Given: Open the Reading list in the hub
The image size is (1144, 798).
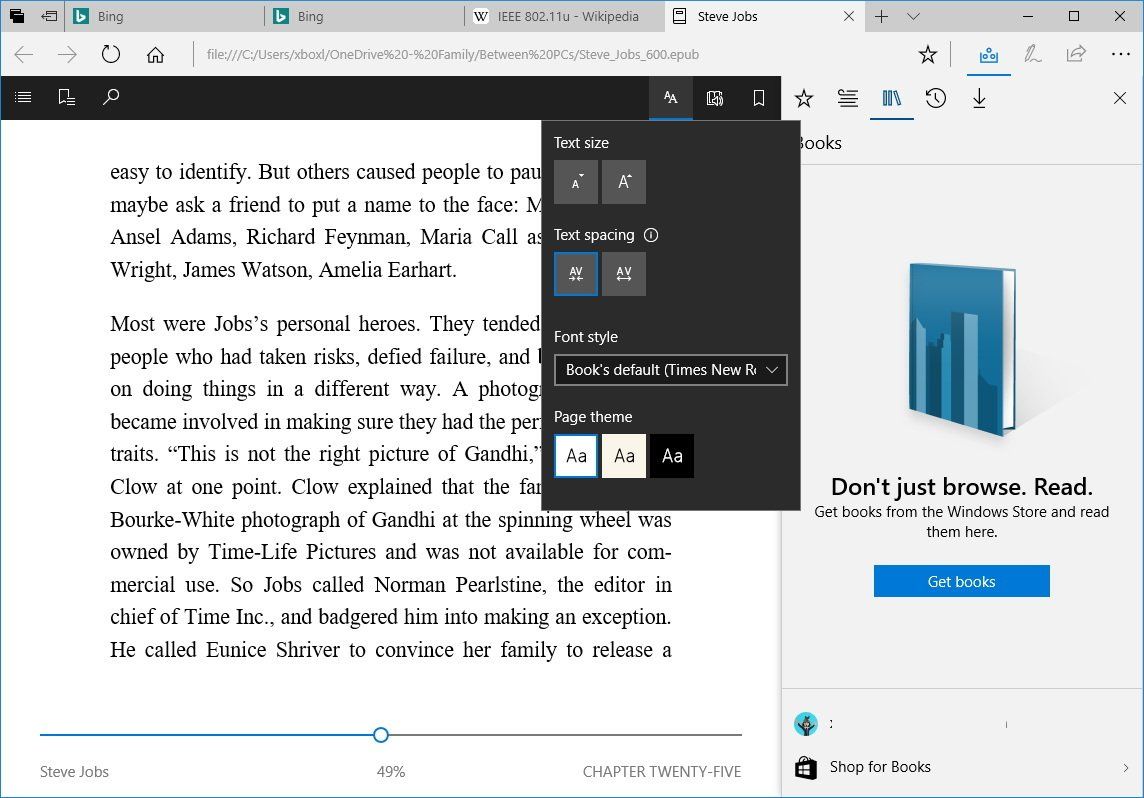Looking at the screenshot, I should point(847,98).
